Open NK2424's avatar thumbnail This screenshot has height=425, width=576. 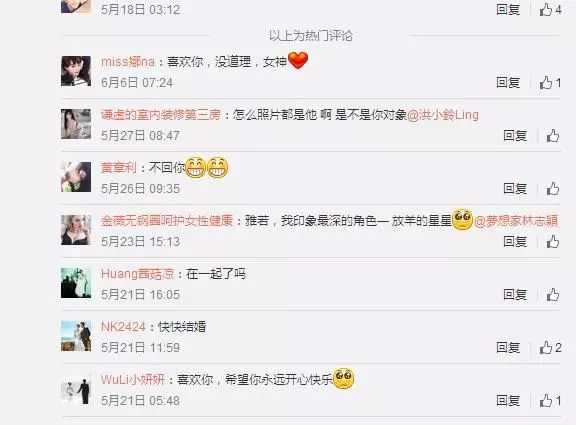tap(76, 336)
